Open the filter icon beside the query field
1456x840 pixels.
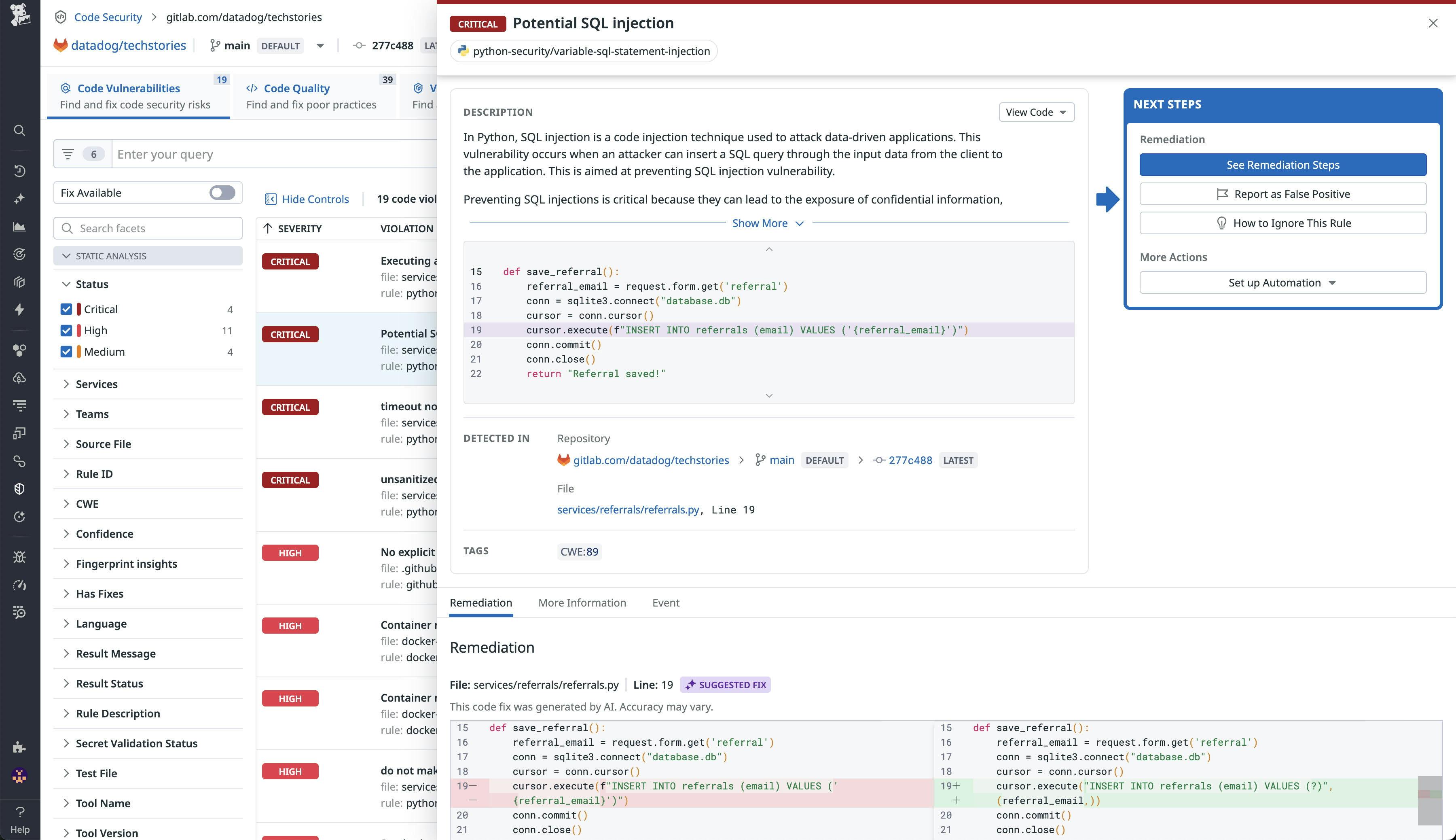click(x=68, y=153)
